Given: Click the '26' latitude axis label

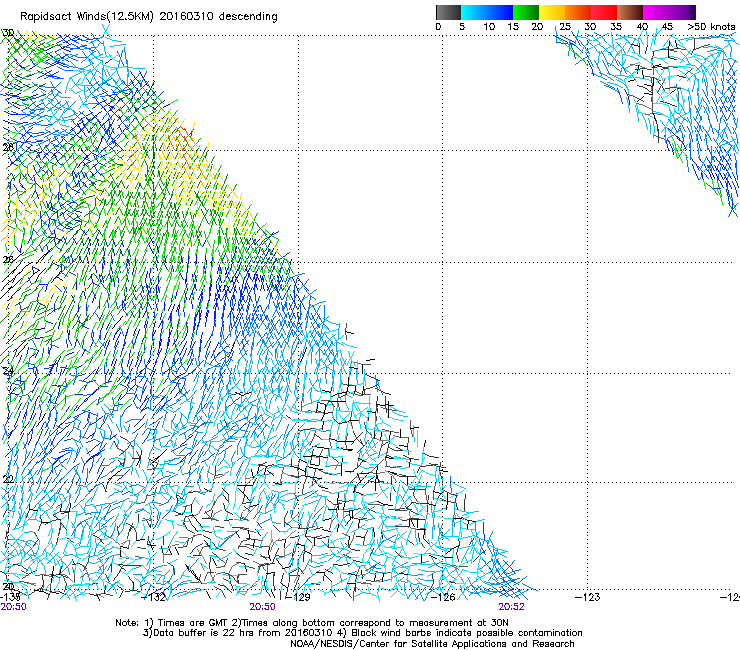Looking at the screenshot, I should point(8,259).
